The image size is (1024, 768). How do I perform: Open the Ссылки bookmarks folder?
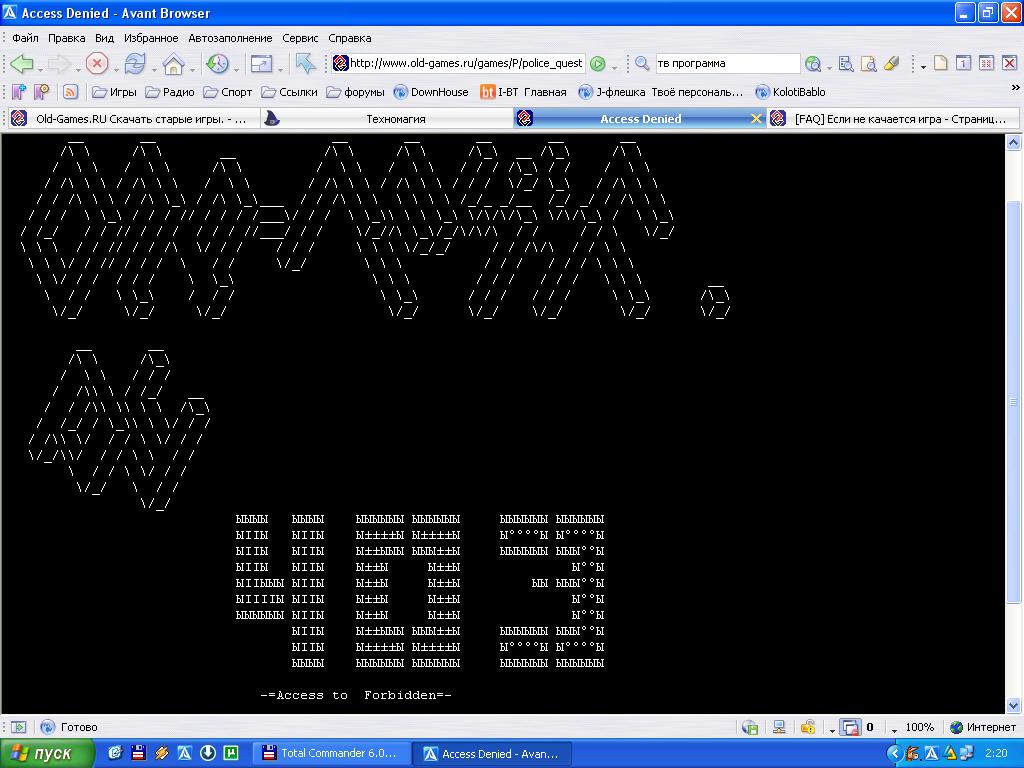tap(289, 92)
